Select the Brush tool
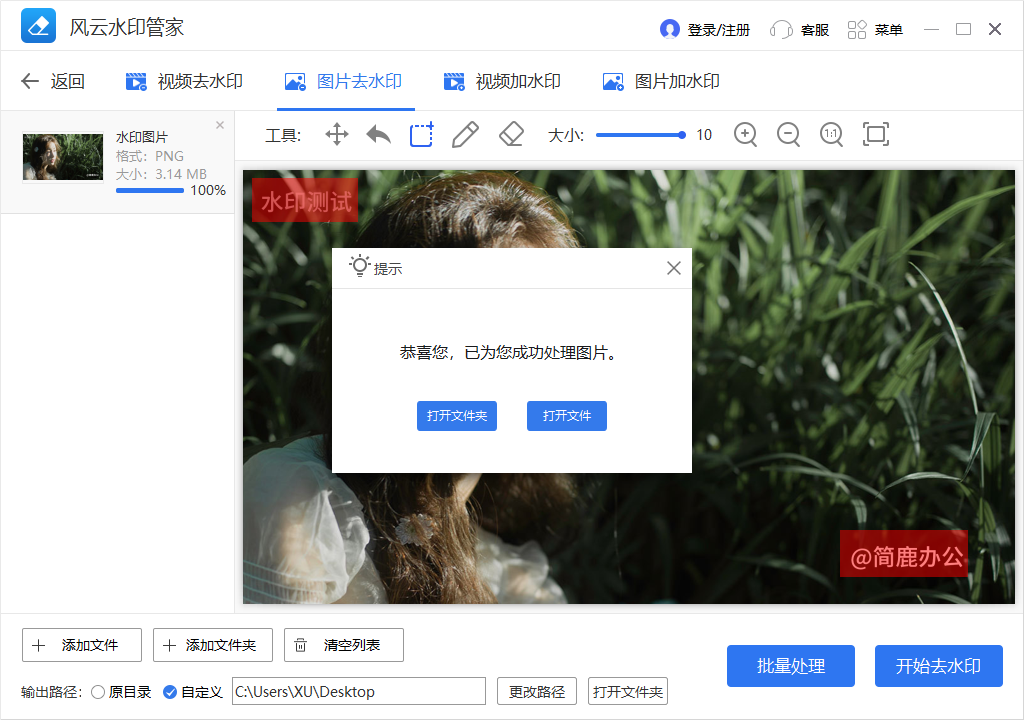 [x=464, y=134]
